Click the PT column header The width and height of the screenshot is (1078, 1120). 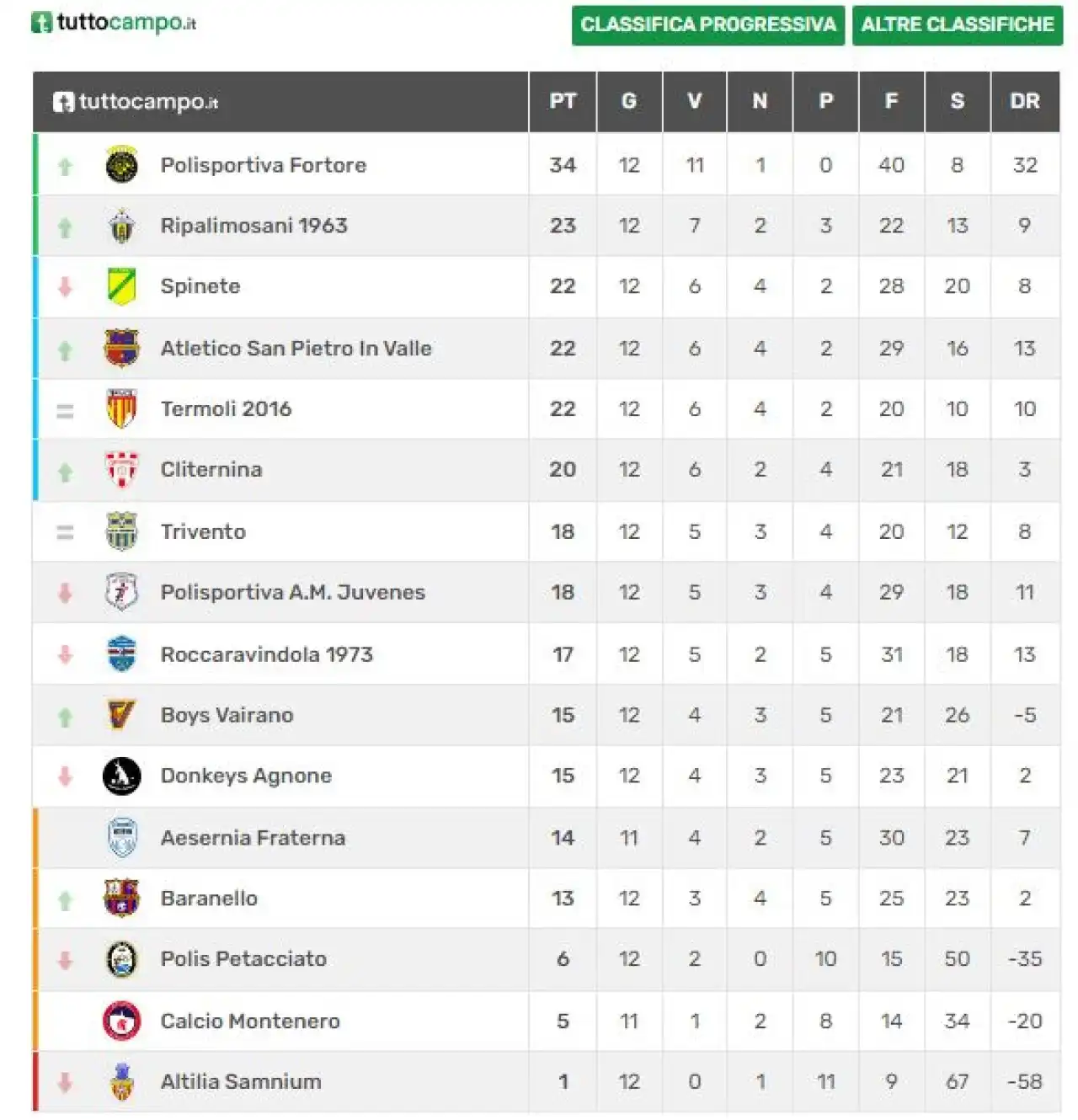click(x=563, y=101)
